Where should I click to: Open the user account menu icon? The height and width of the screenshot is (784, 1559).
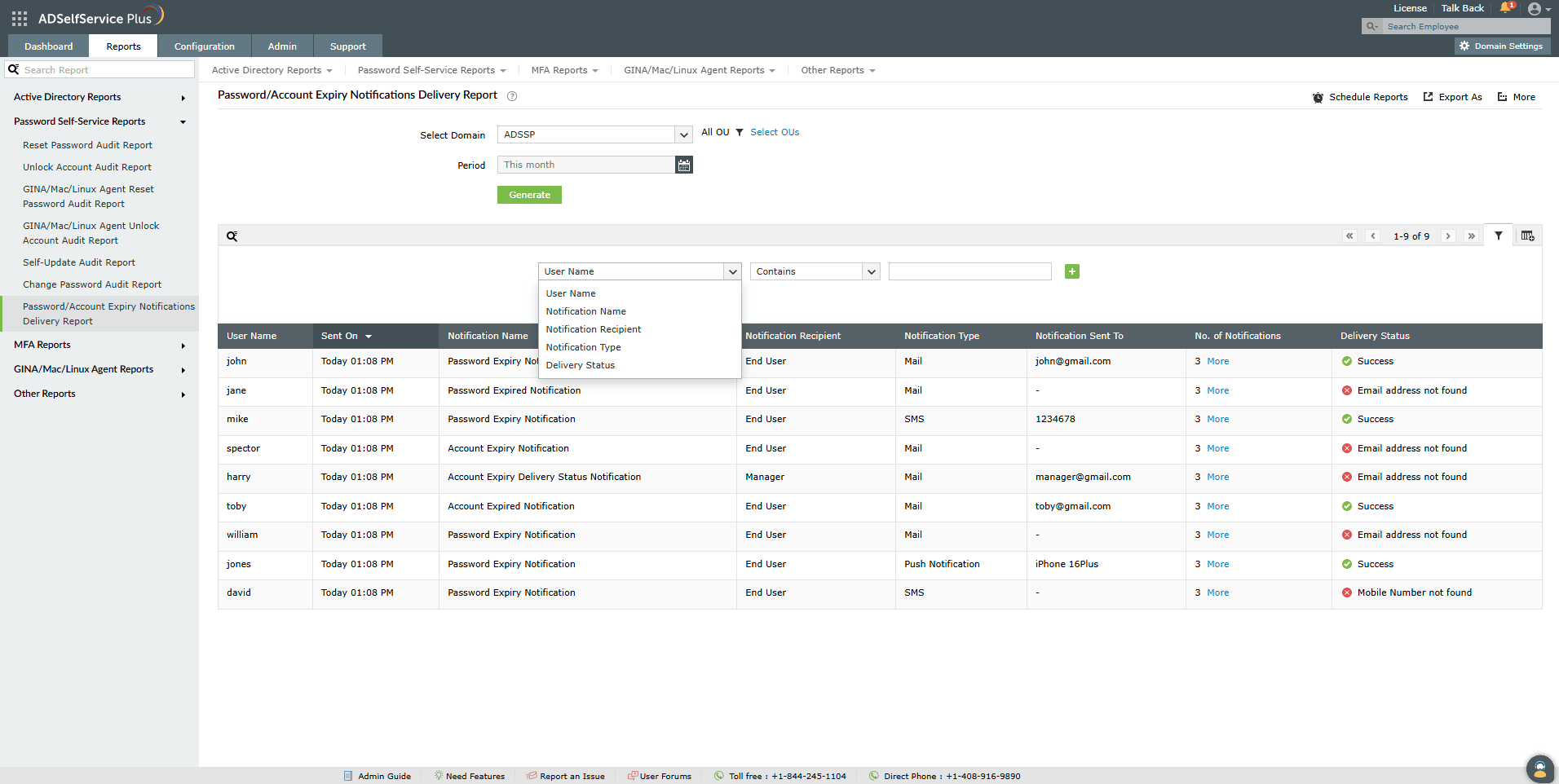[x=1536, y=9]
